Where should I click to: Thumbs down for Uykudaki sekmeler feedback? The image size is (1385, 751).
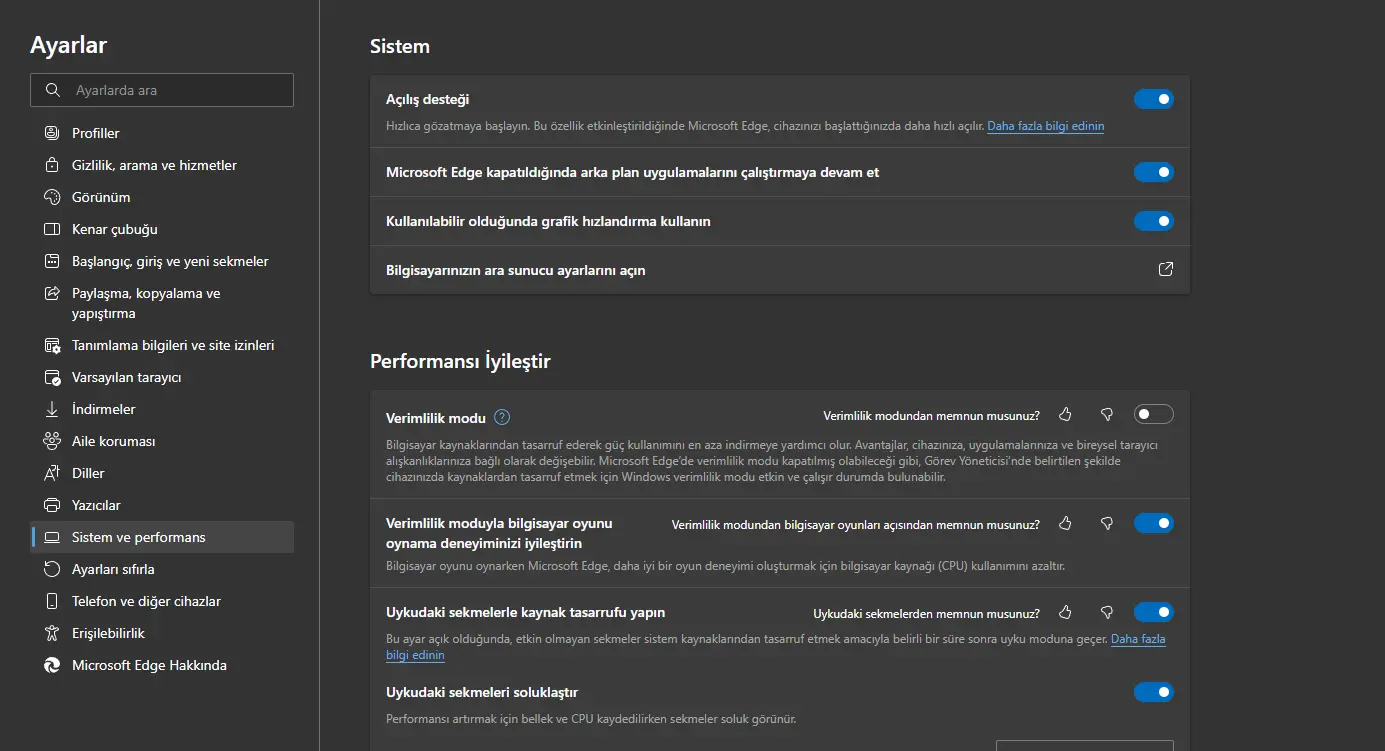pyautogui.click(x=1106, y=612)
